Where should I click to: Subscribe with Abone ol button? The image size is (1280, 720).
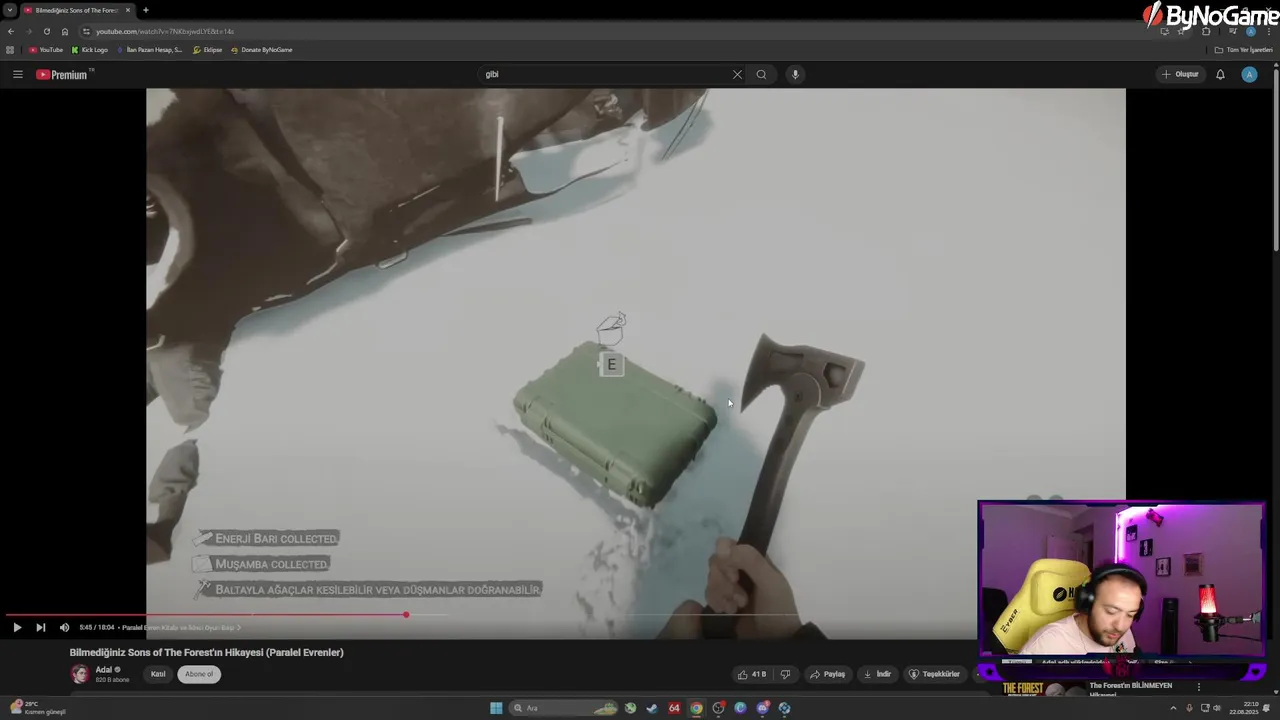tap(199, 674)
